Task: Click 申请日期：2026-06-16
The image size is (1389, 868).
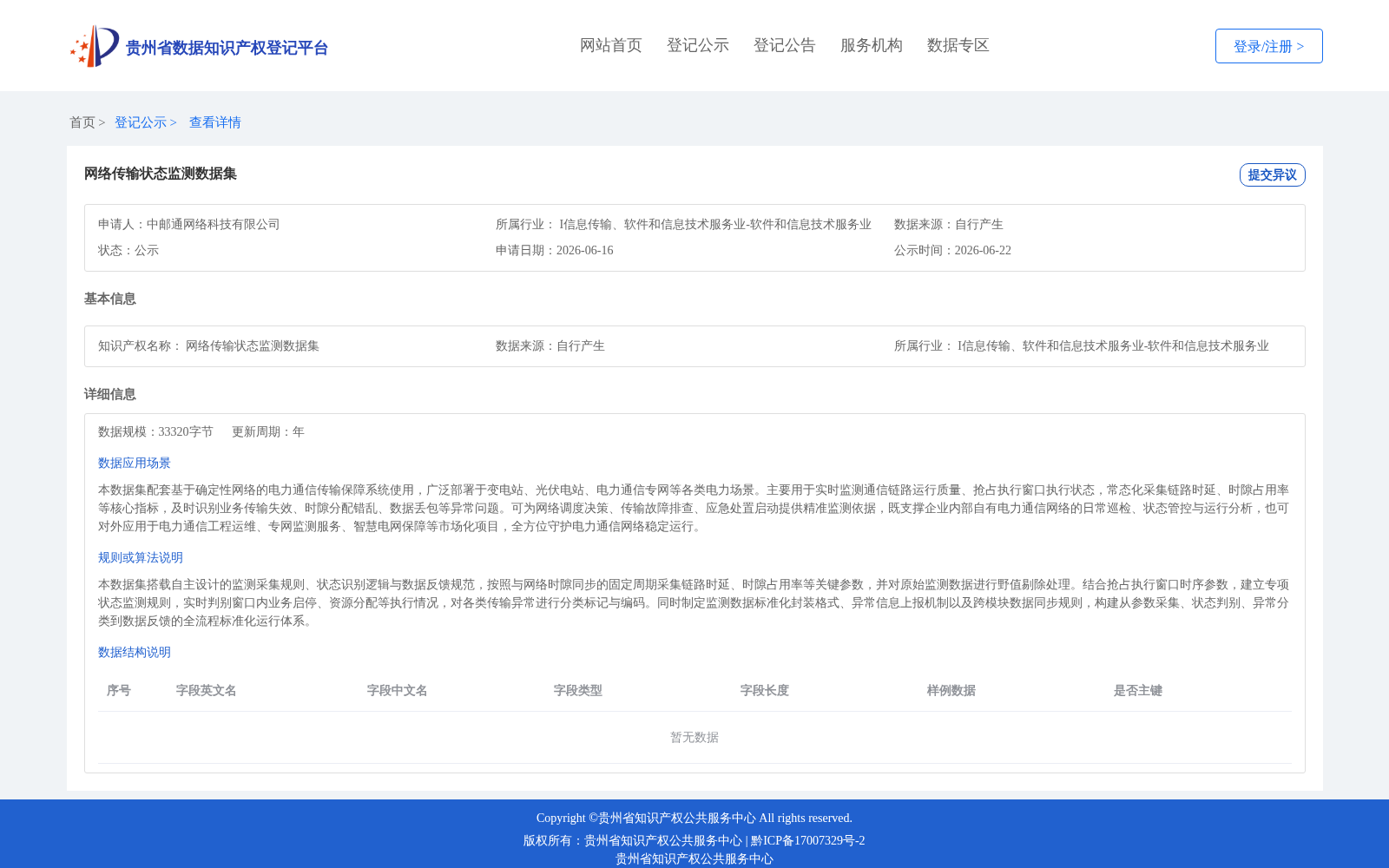Action: pyautogui.click(x=555, y=250)
